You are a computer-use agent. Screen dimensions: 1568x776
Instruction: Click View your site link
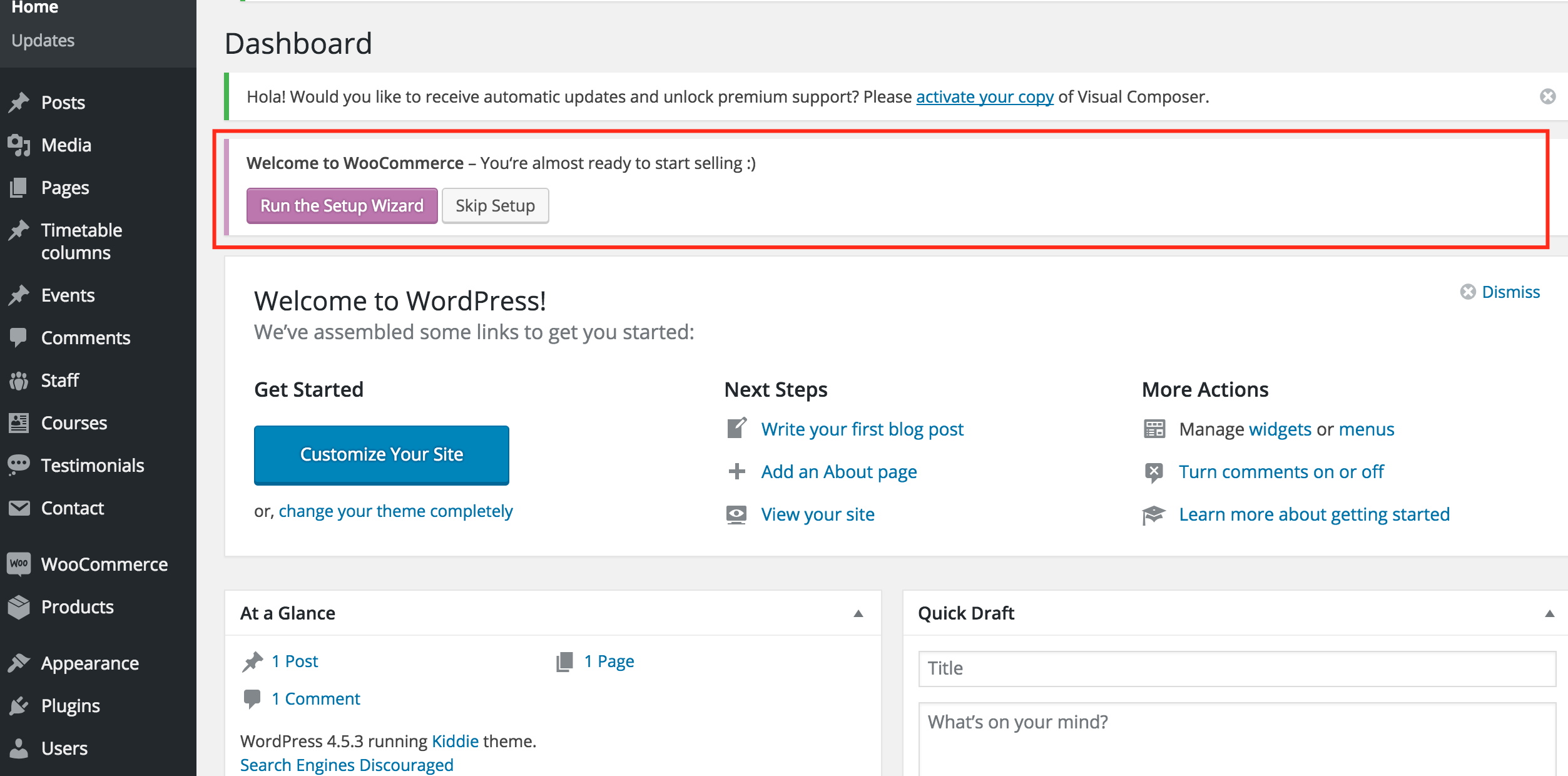pyautogui.click(x=818, y=515)
